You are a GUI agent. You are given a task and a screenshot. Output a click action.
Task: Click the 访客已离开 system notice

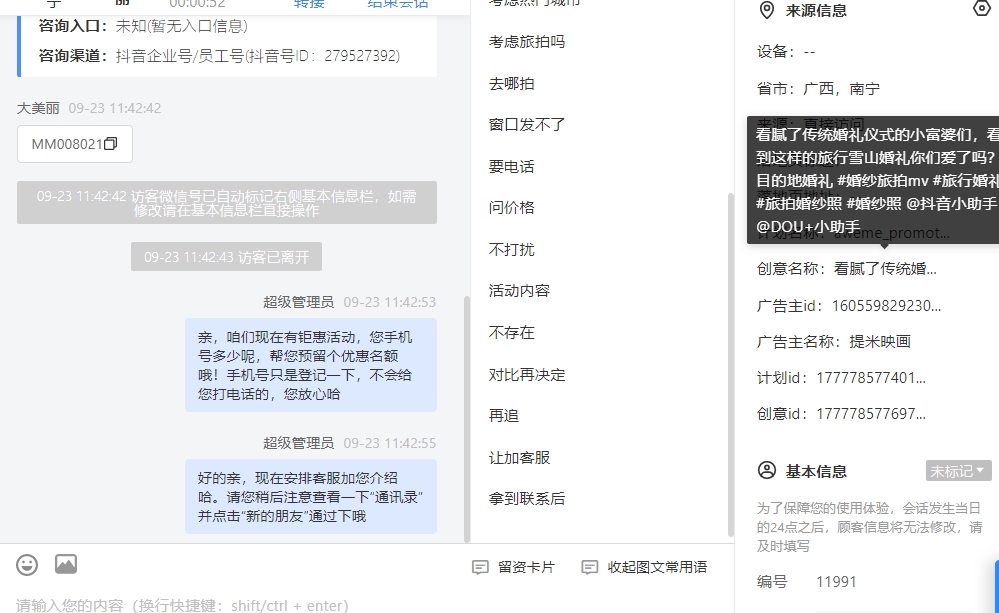point(226,257)
